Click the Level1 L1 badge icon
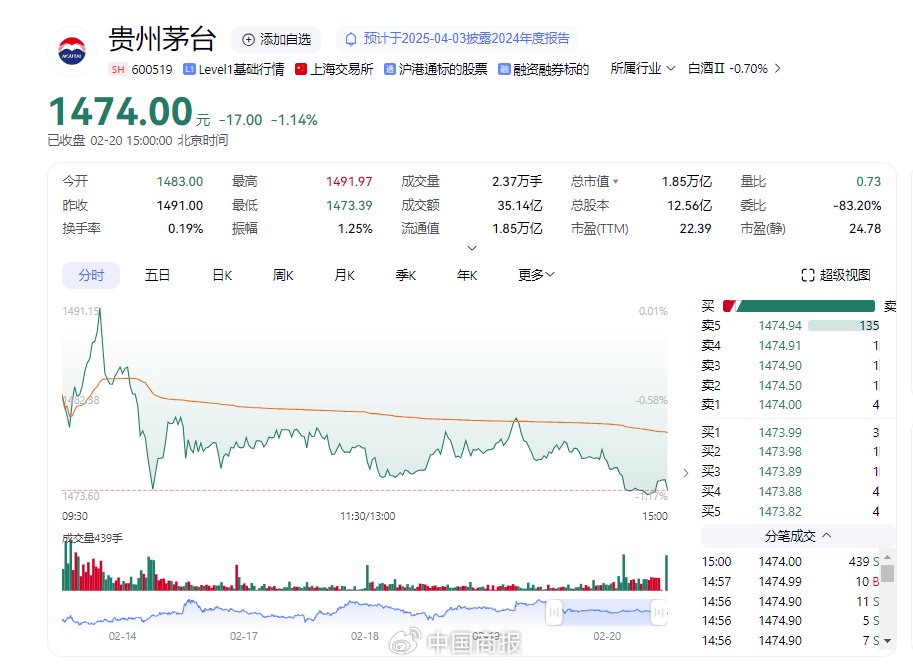 [x=189, y=69]
